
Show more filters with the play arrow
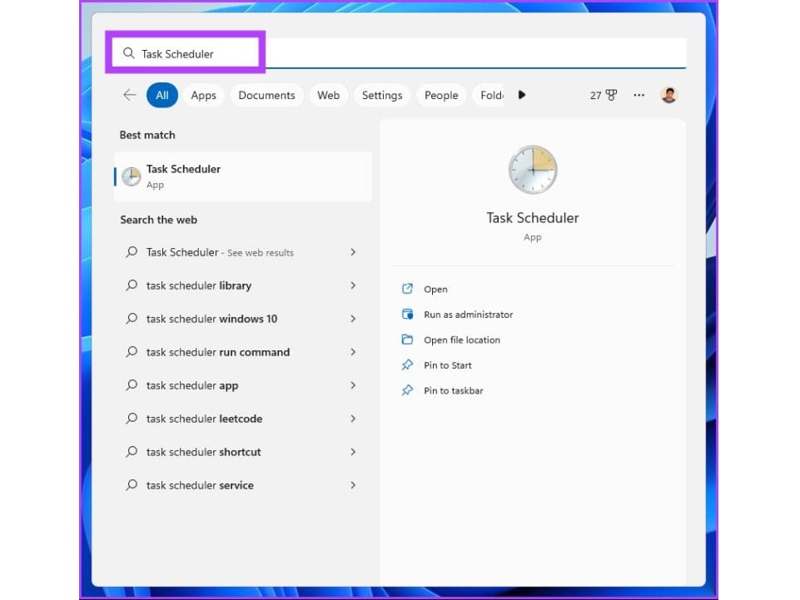coord(521,95)
